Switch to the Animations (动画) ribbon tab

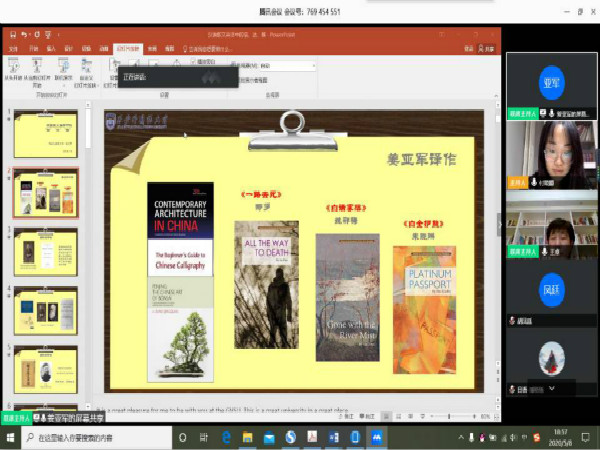click(x=104, y=49)
